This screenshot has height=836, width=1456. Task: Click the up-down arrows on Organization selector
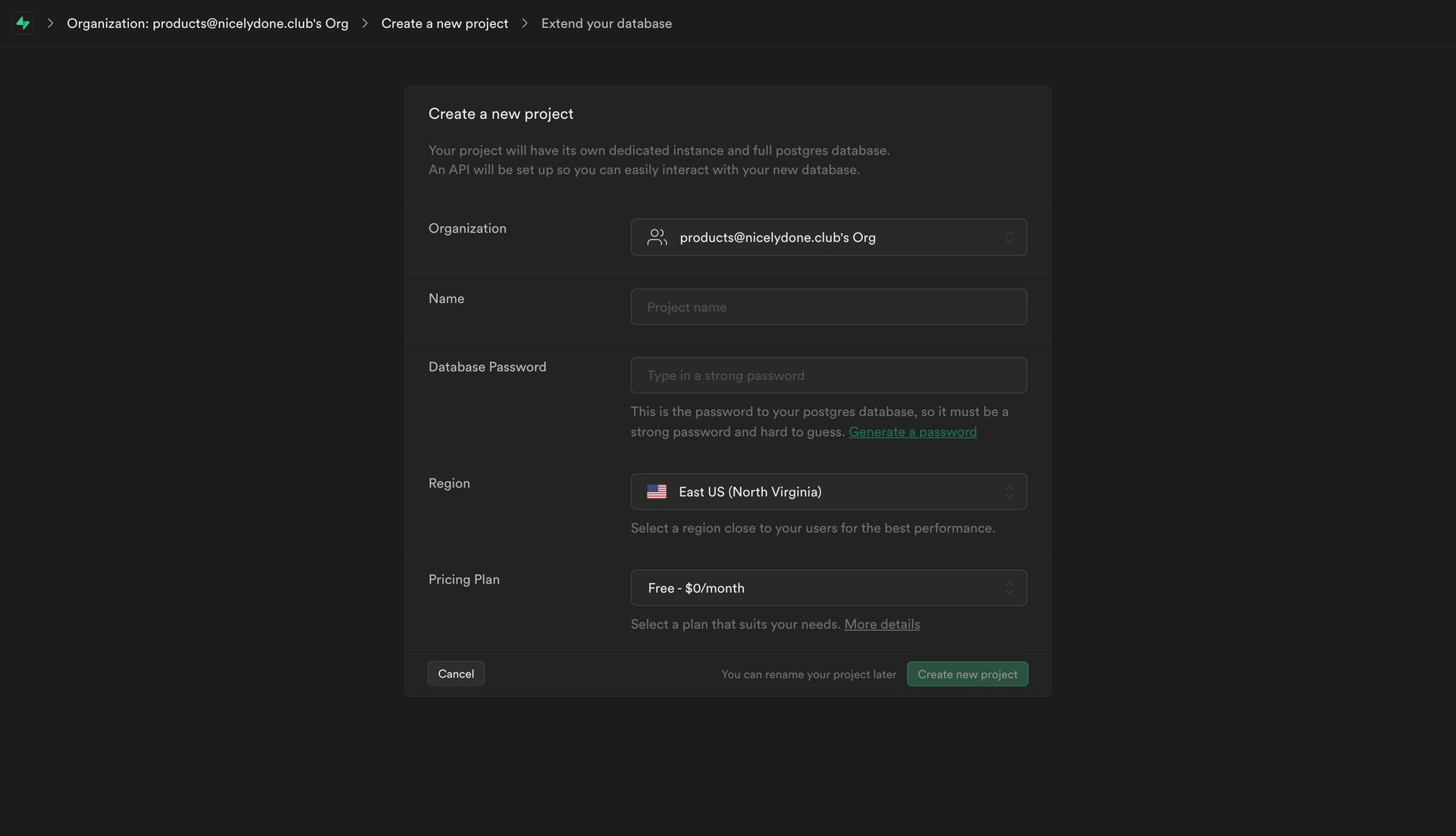1009,236
